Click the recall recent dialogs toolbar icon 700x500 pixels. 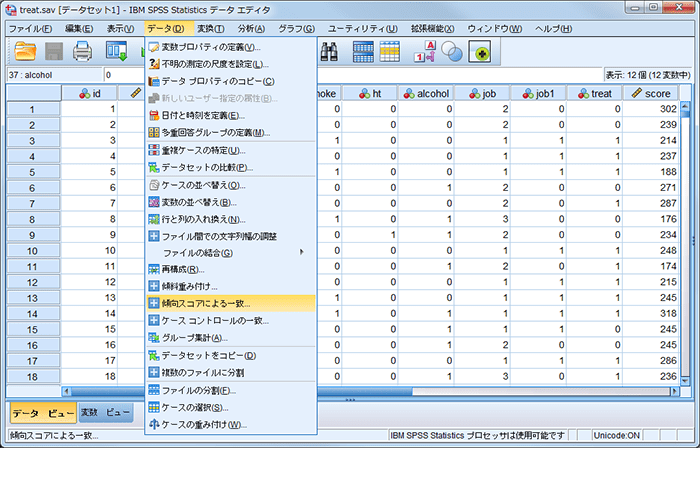point(116,51)
